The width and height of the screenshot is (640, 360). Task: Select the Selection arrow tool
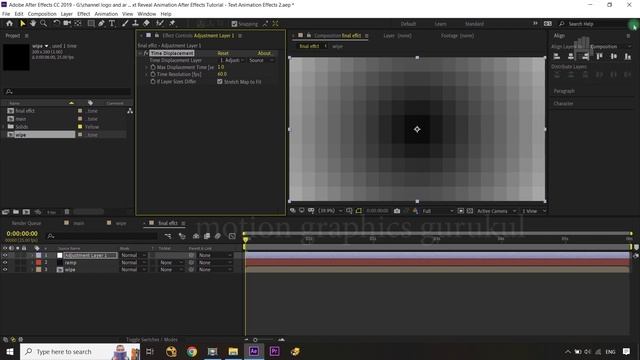pyautogui.click(x=22, y=24)
